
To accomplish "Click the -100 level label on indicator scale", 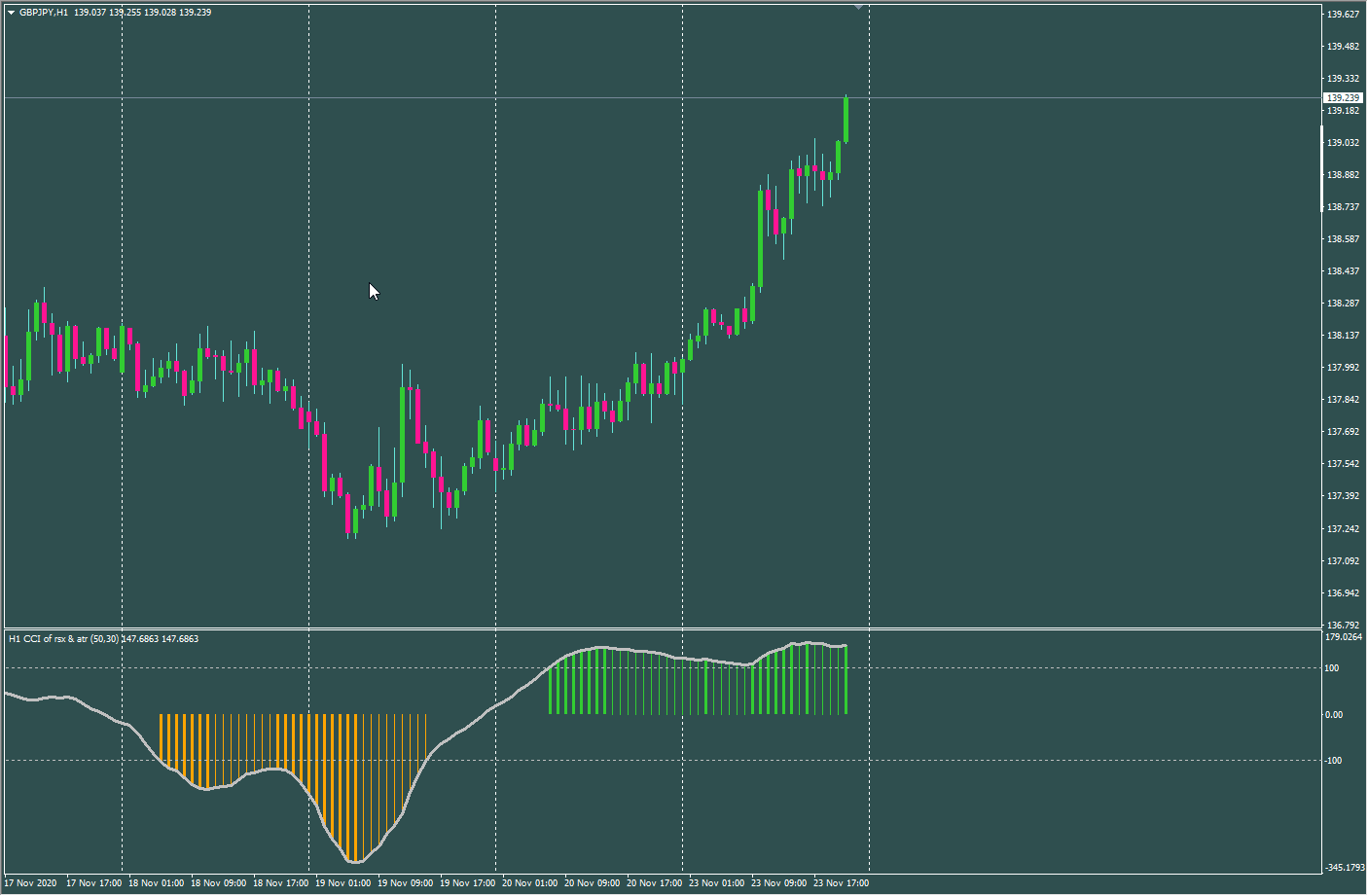I will click(1334, 761).
